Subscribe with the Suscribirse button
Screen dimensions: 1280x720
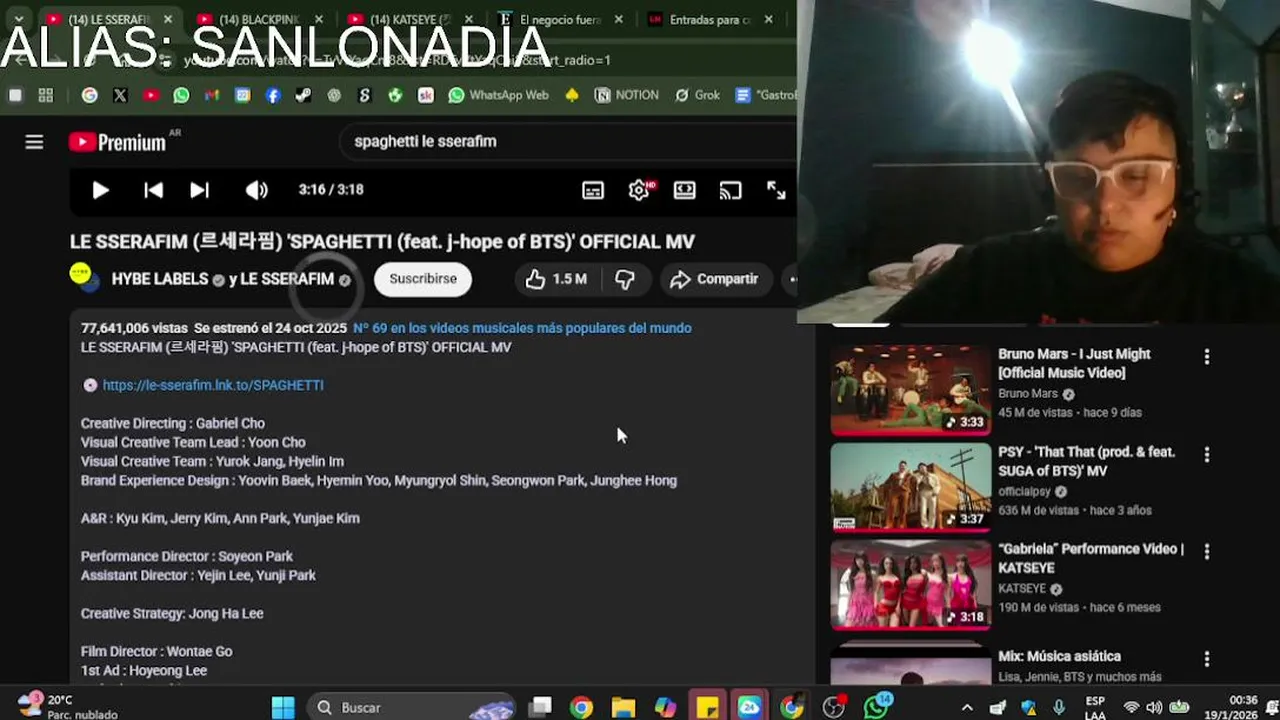[423, 279]
